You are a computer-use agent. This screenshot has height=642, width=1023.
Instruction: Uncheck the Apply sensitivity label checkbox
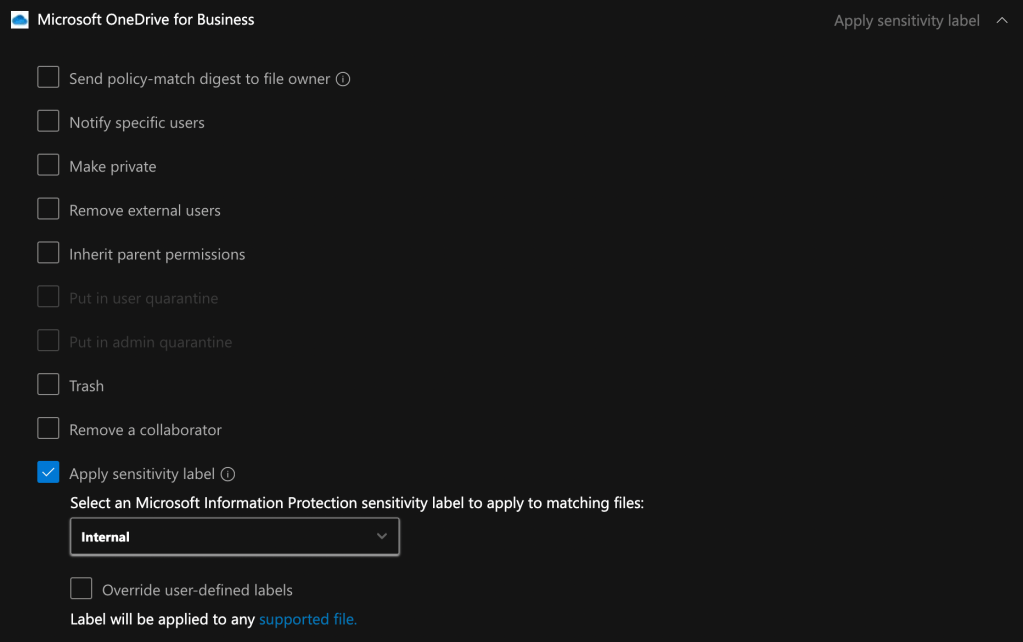pos(48,473)
